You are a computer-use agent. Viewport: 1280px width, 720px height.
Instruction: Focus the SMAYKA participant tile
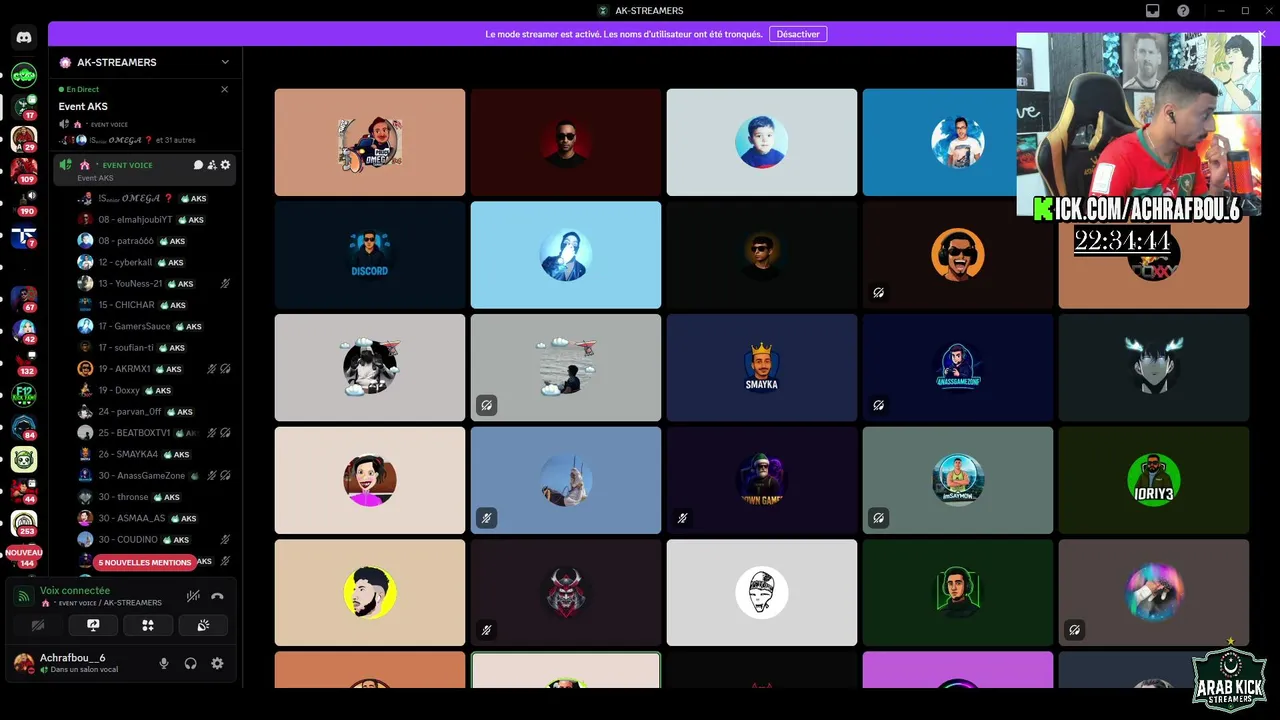coord(762,367)
